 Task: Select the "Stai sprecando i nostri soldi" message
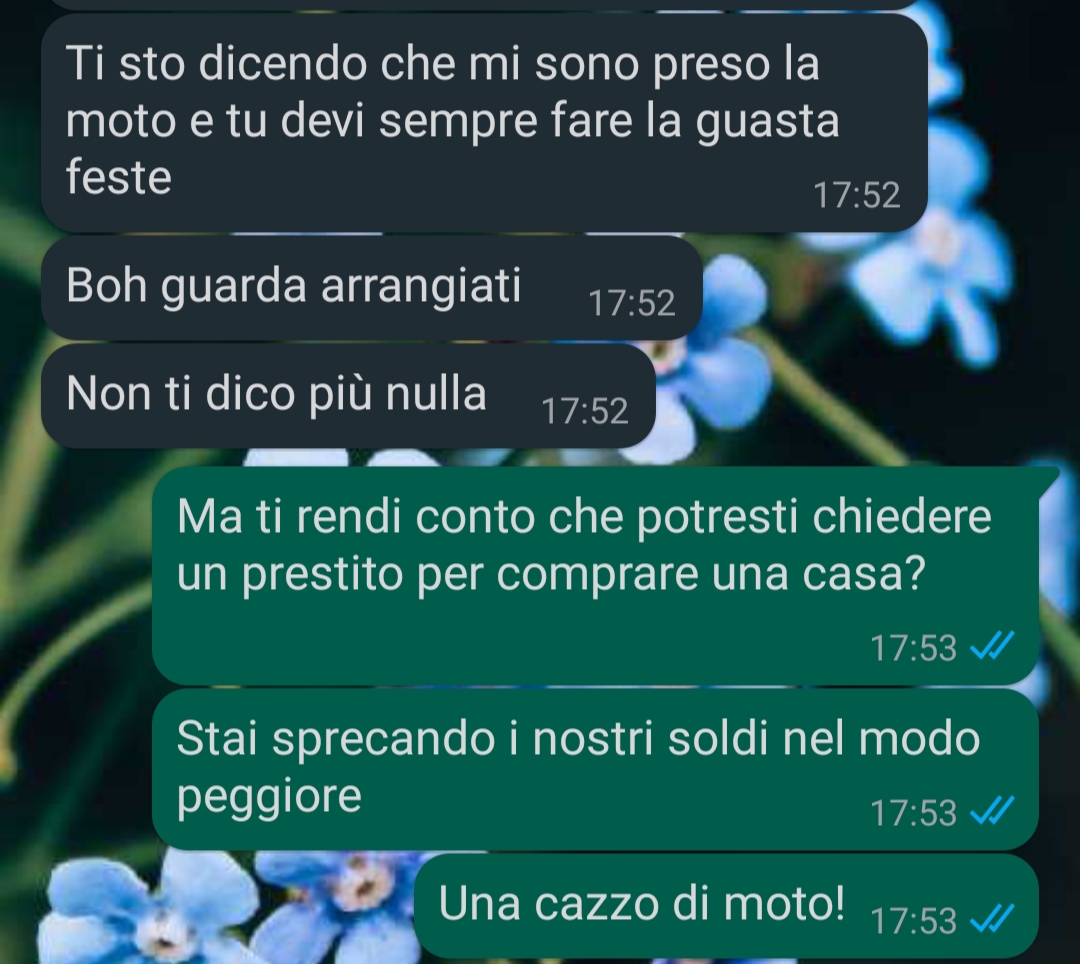[x=595, y=770]
